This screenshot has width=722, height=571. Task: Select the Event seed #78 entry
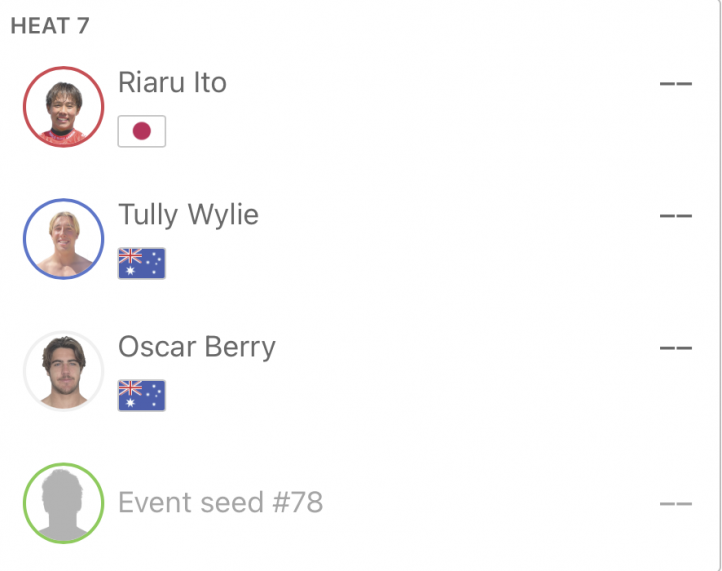(221, 502)
